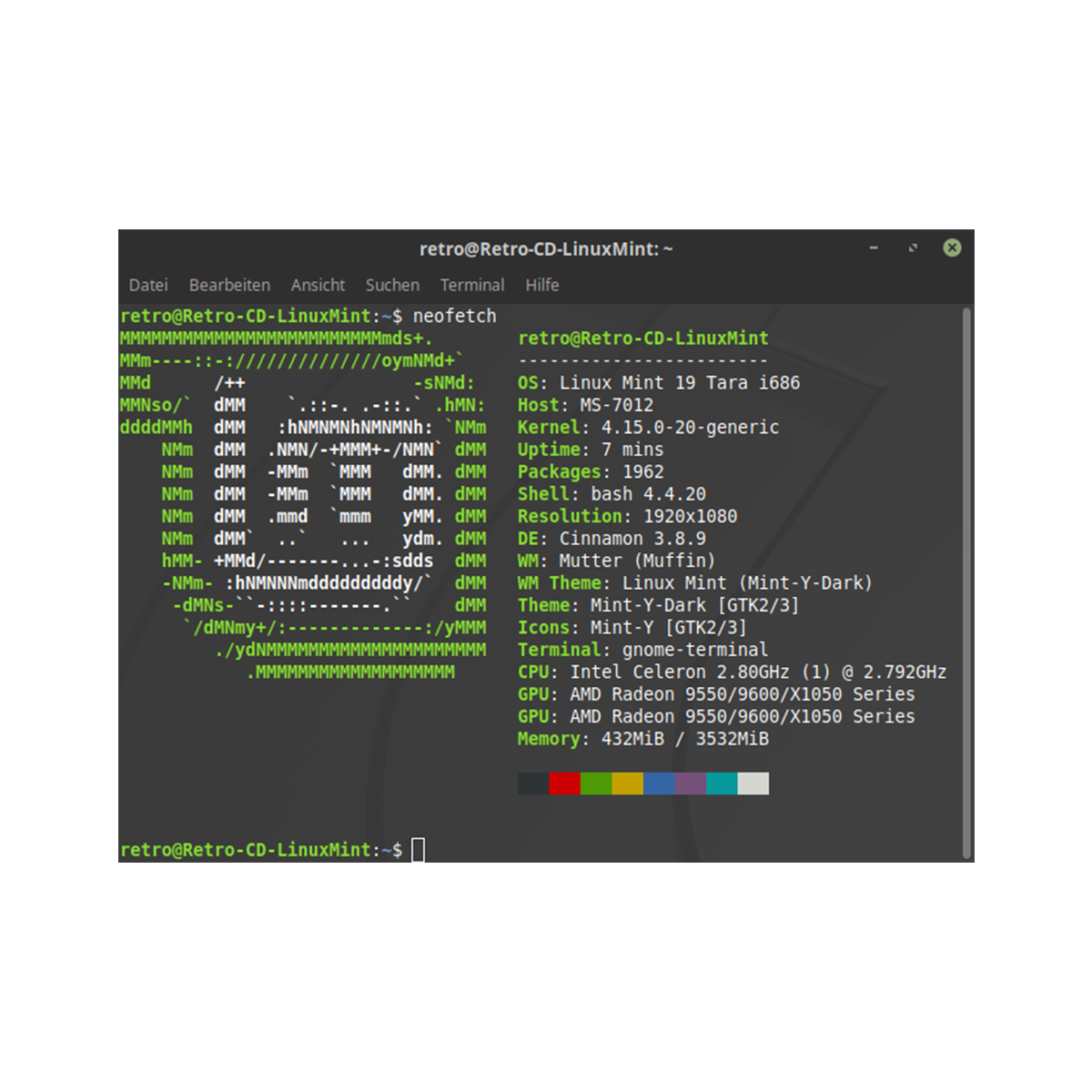Click the cursor at the bottom shell prompt
This screenshot has height=1092, width=1092.
pyautogui.click(x=419, y=850)
